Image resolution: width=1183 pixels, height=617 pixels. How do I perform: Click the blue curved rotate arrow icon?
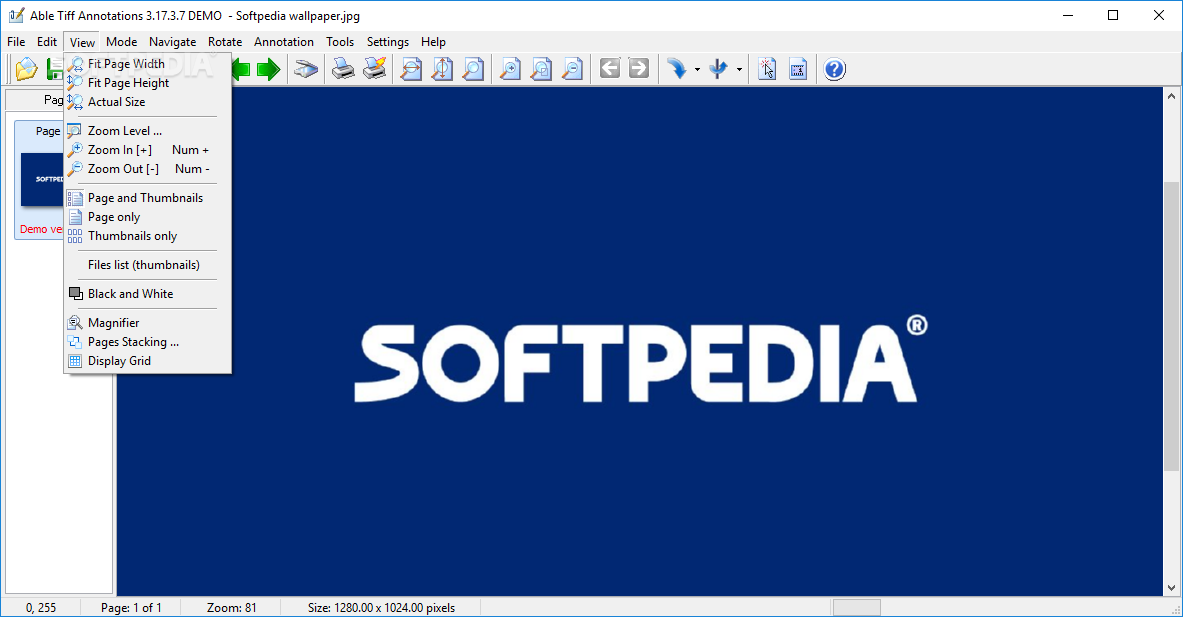pyautogui.click(x=677, y=69)
